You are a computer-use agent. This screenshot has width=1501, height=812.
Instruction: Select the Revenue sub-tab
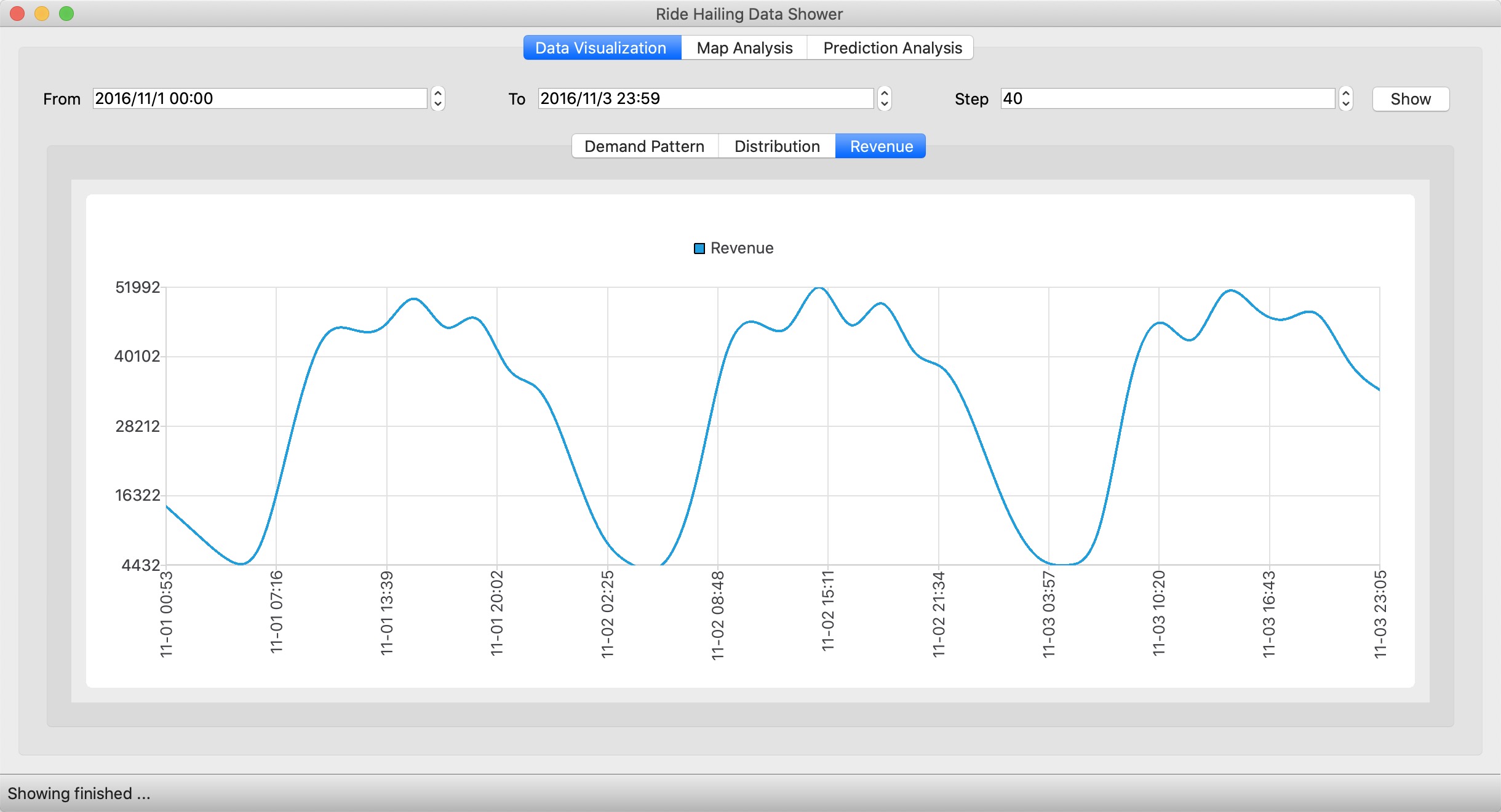tap(881, 146)
